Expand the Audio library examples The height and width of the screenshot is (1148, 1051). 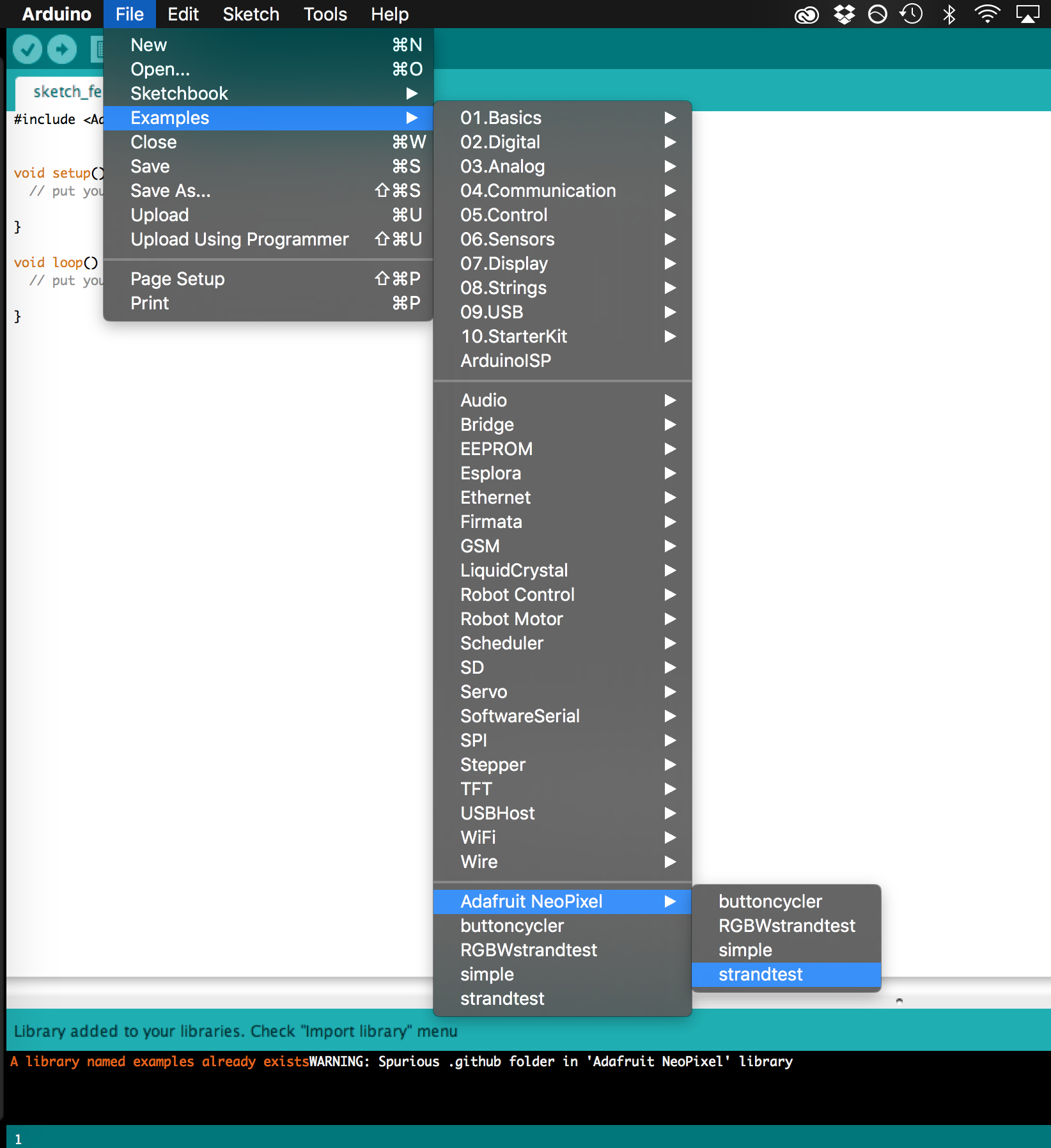point(563,400)
